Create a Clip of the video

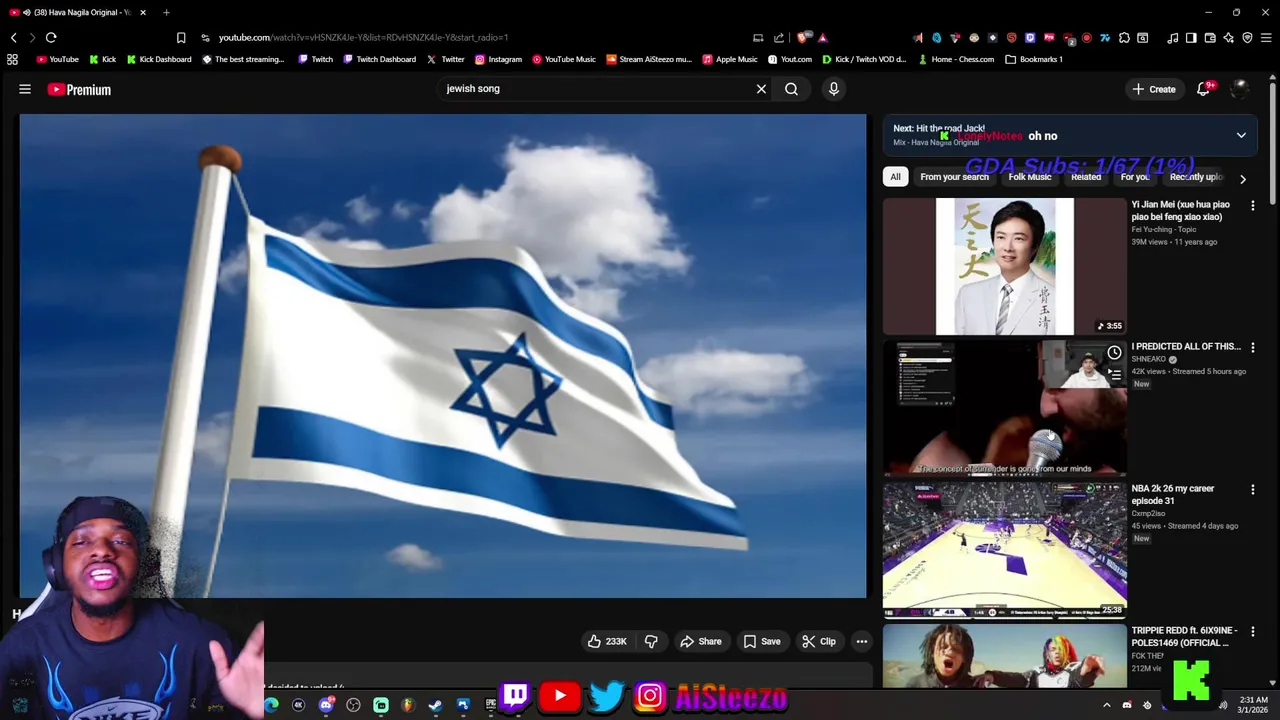[818, 641]
